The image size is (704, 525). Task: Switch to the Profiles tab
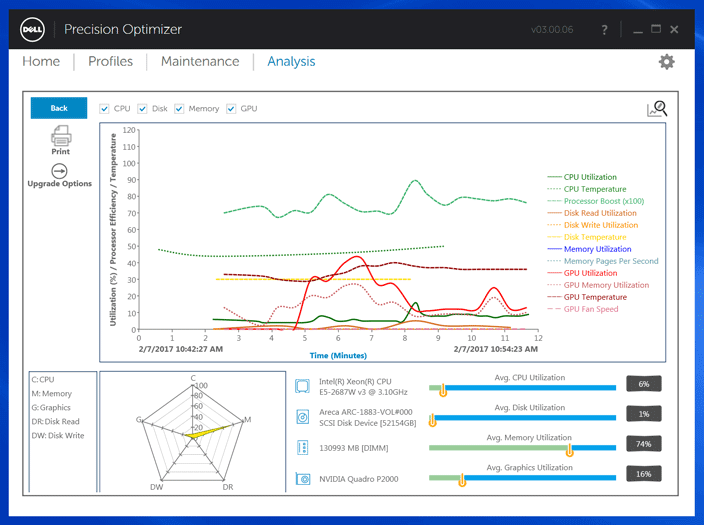tap(110, 62)
